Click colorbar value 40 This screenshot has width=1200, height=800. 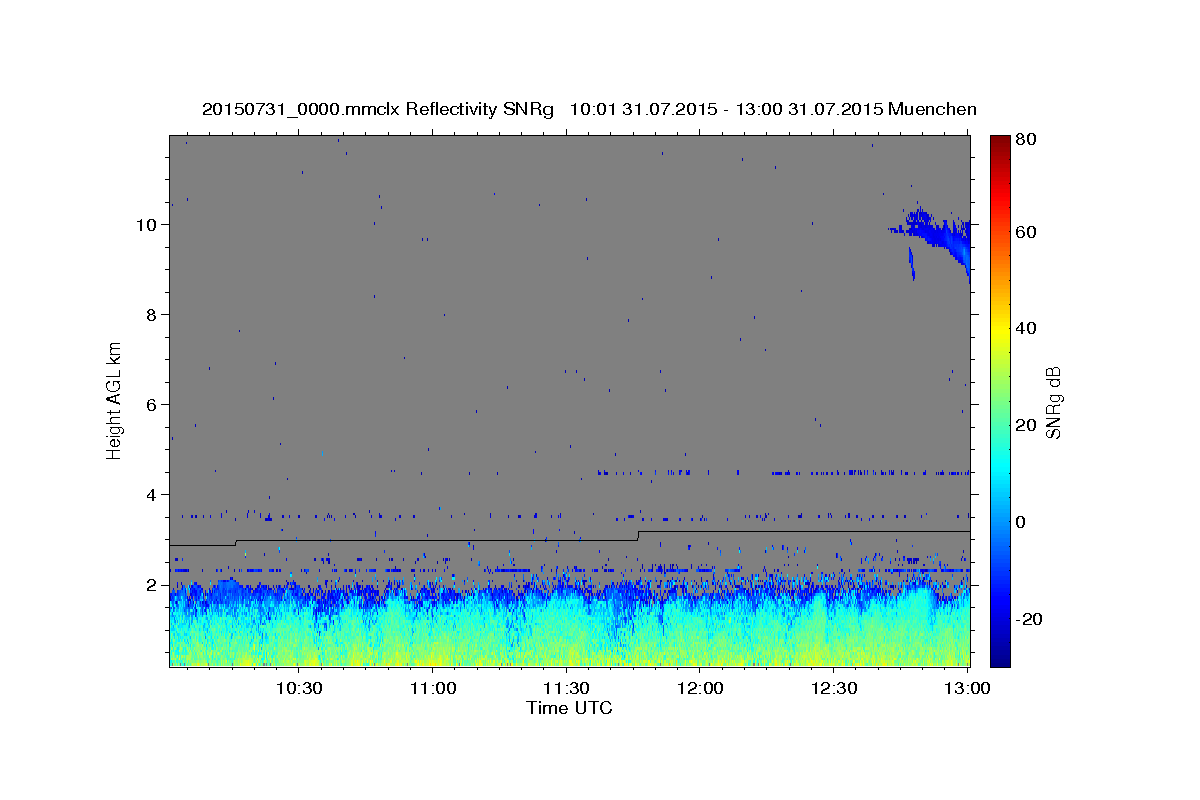[1025, 329]
